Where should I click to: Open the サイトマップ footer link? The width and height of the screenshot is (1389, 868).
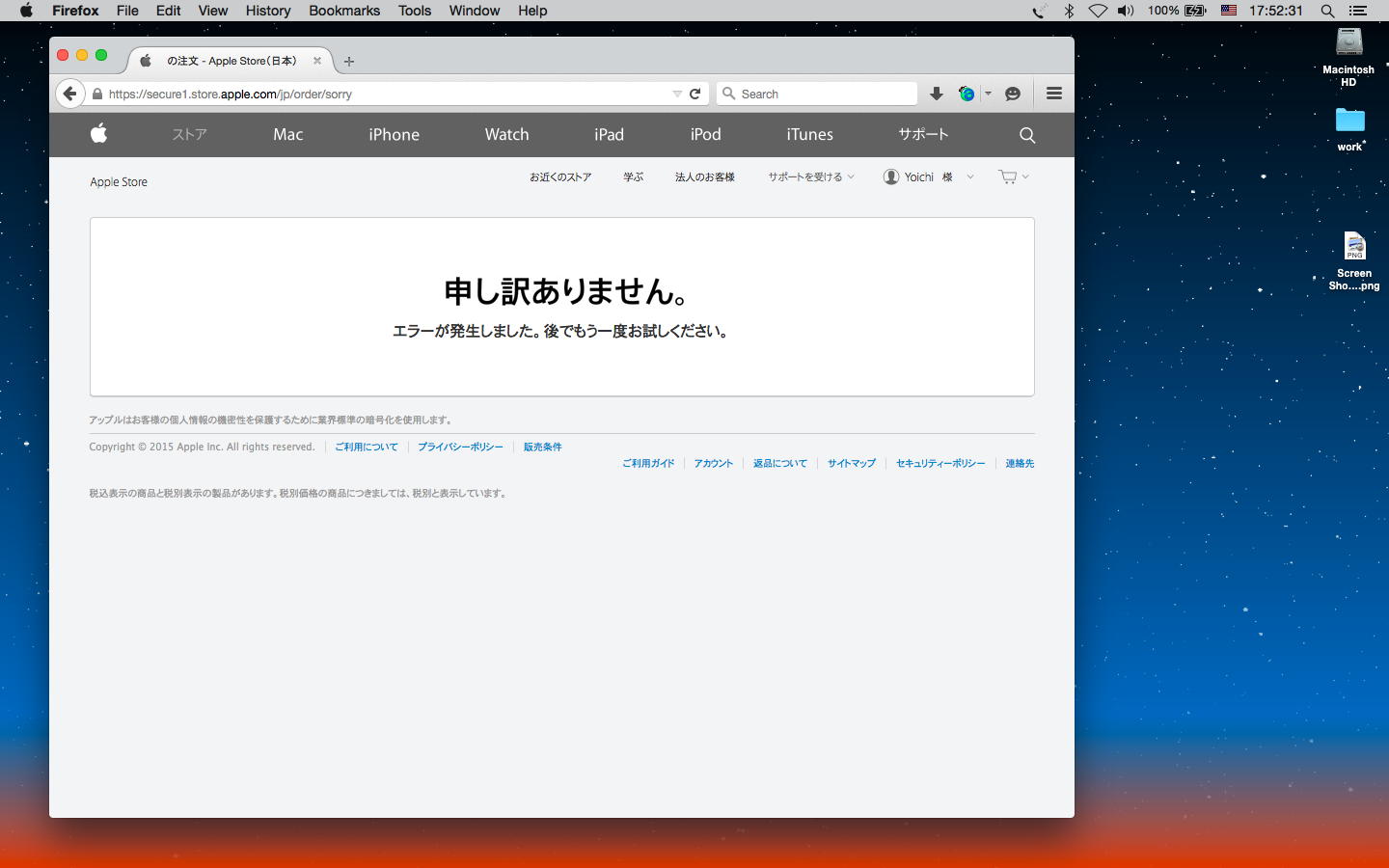852,464
